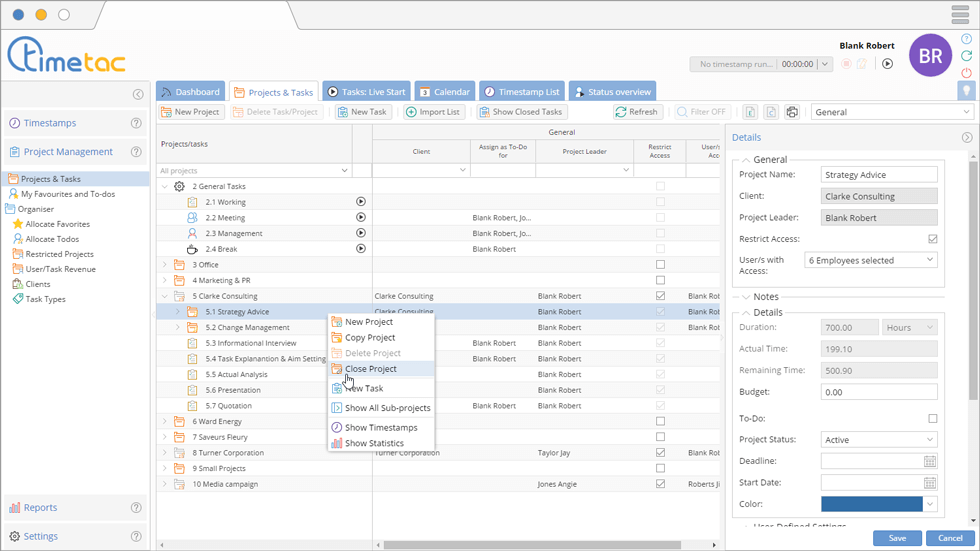
Task: Click the green reload icon below help
Action: tap(966, 56)
